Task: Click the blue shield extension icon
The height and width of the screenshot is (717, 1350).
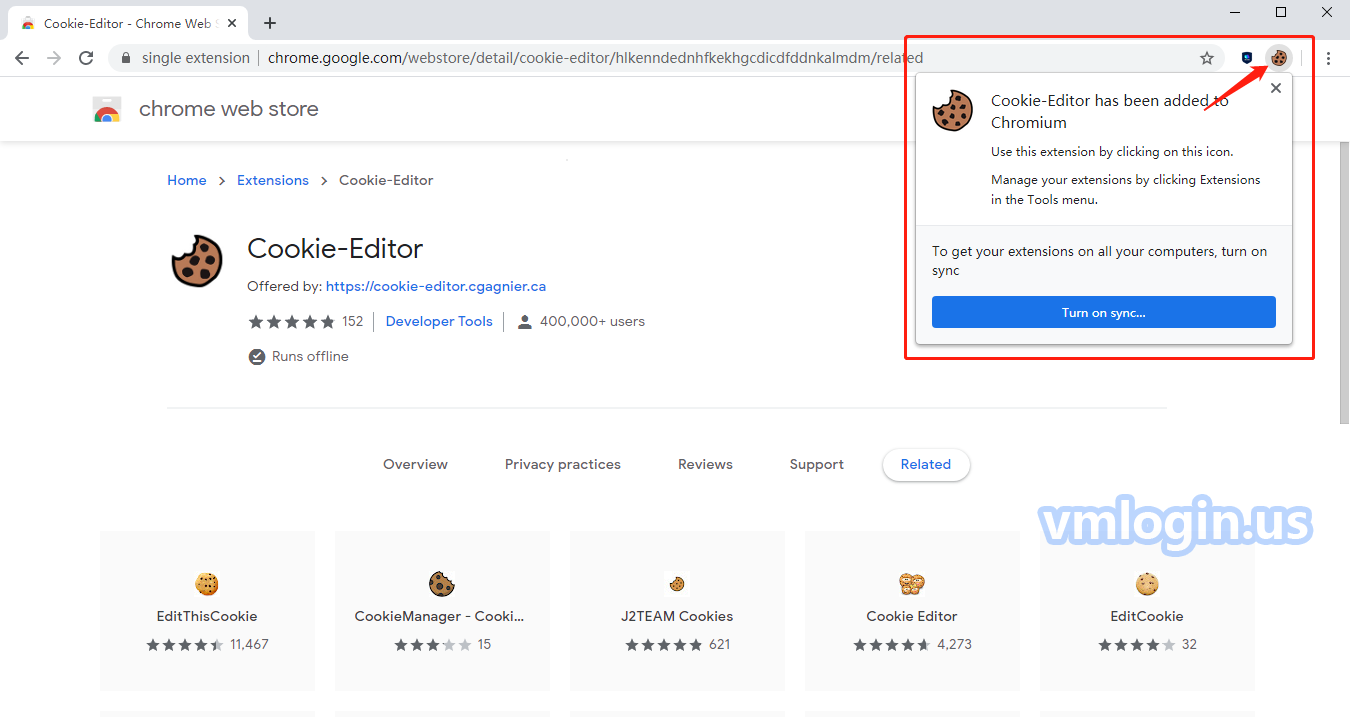Action: tap(1247, 58)
